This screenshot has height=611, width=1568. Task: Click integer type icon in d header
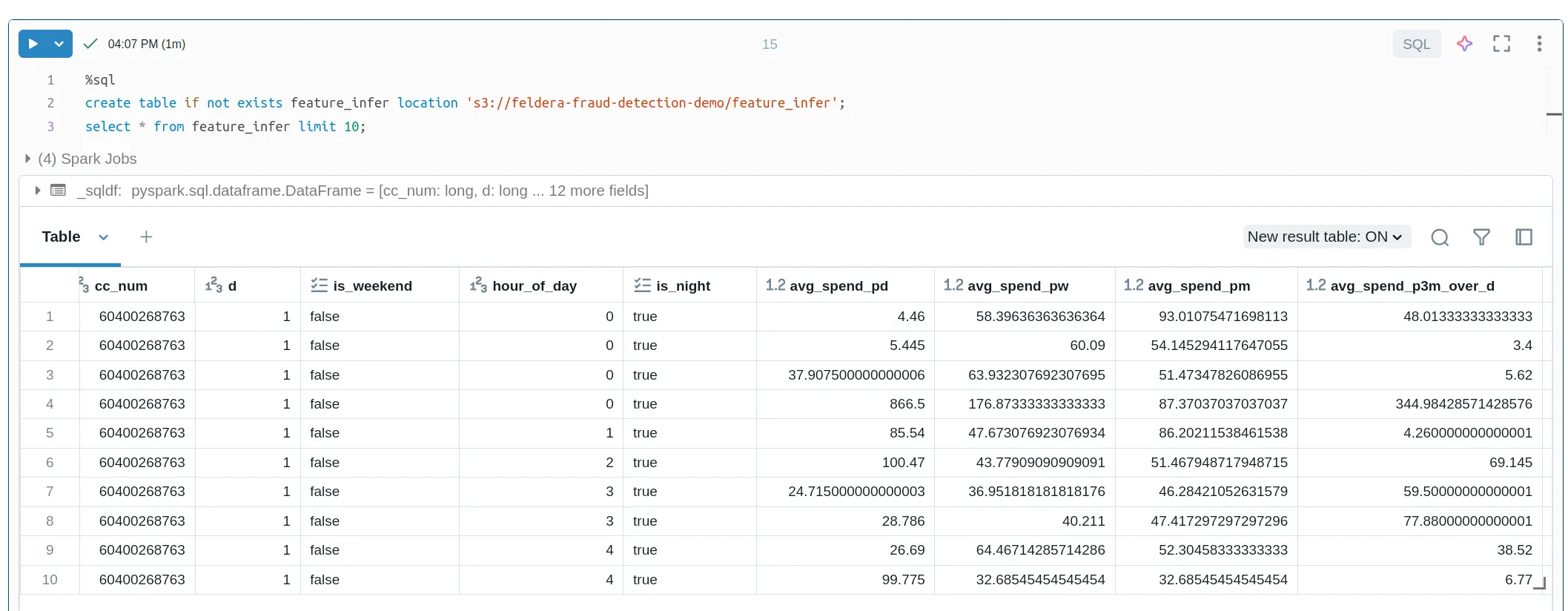coord(214,285)
